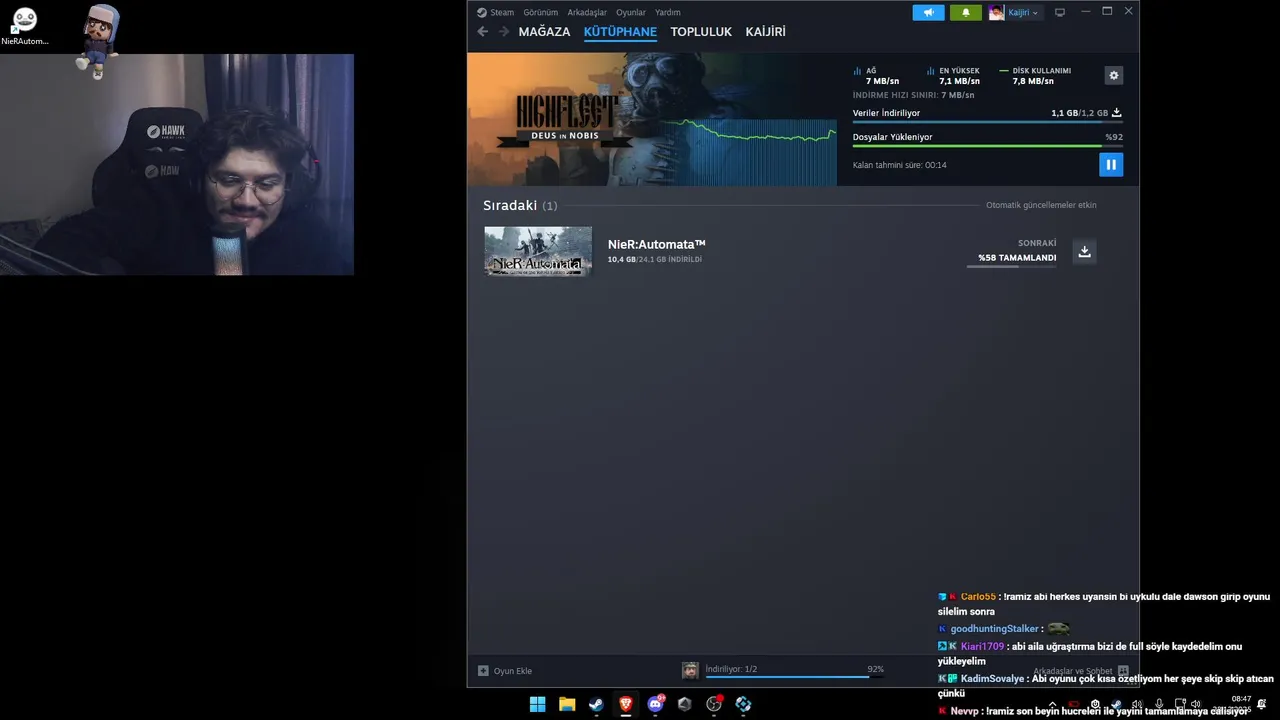
Task: Open İndiriliyor 1/2 downloads status
Action: [x=731, y=669]
